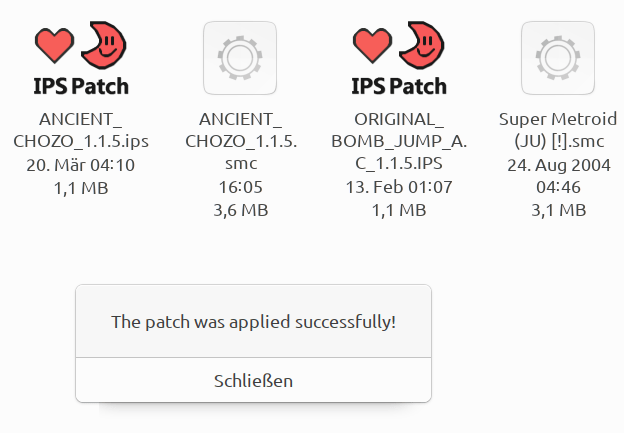This screenshot has width=624, height=433.
Task: Click the patch applied successfully message
Action: (x=253, y=322)
